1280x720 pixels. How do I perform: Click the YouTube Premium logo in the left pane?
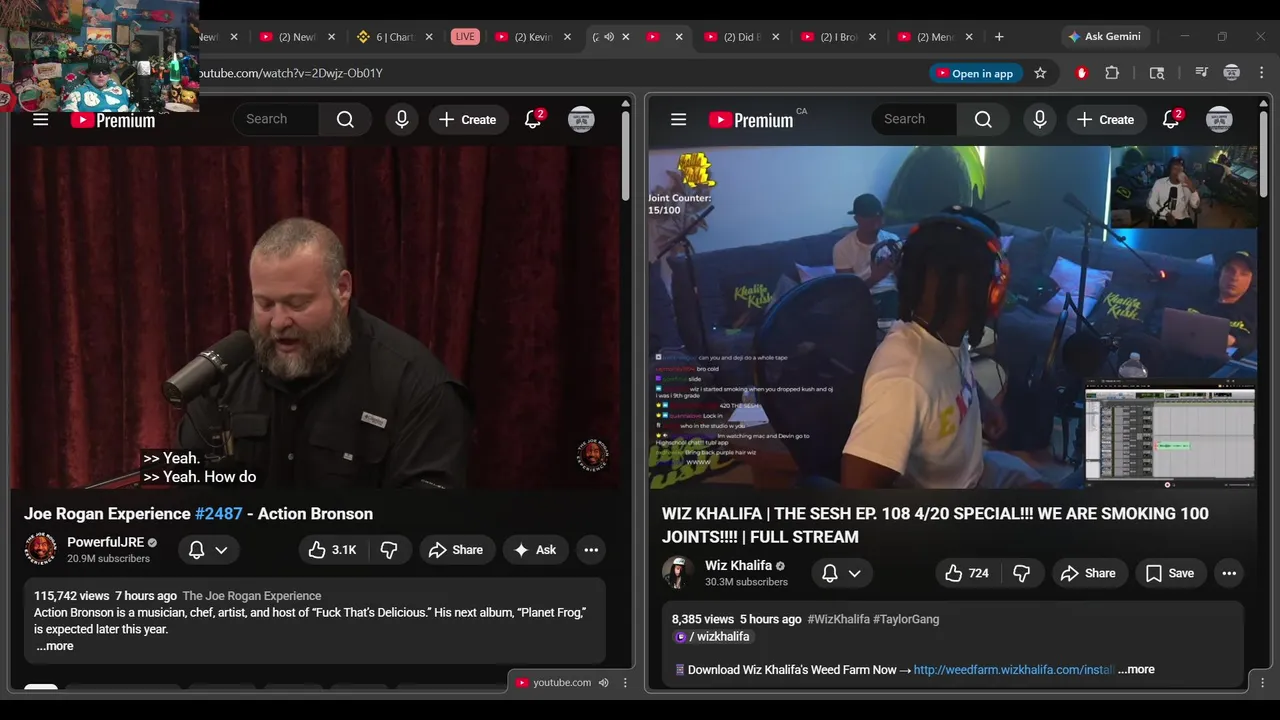pos(113,120)
